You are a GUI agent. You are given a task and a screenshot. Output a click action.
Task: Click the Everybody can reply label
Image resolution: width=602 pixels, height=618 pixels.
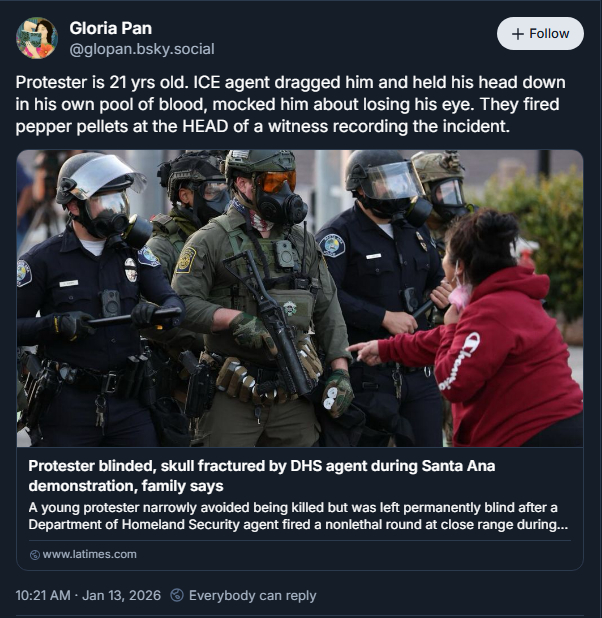coord(253,596)
